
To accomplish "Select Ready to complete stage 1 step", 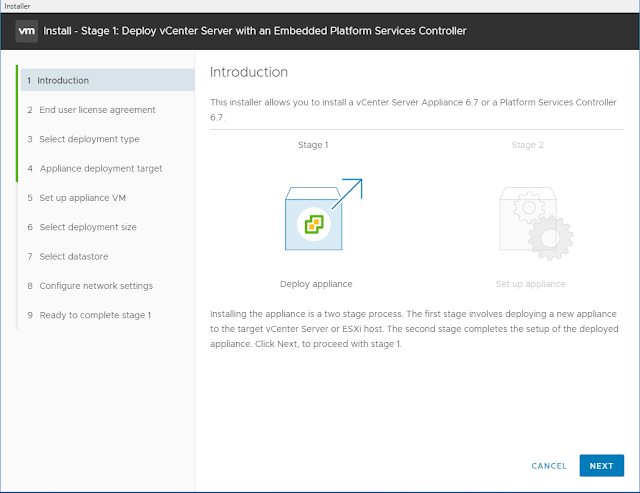I will click(89, 315).
